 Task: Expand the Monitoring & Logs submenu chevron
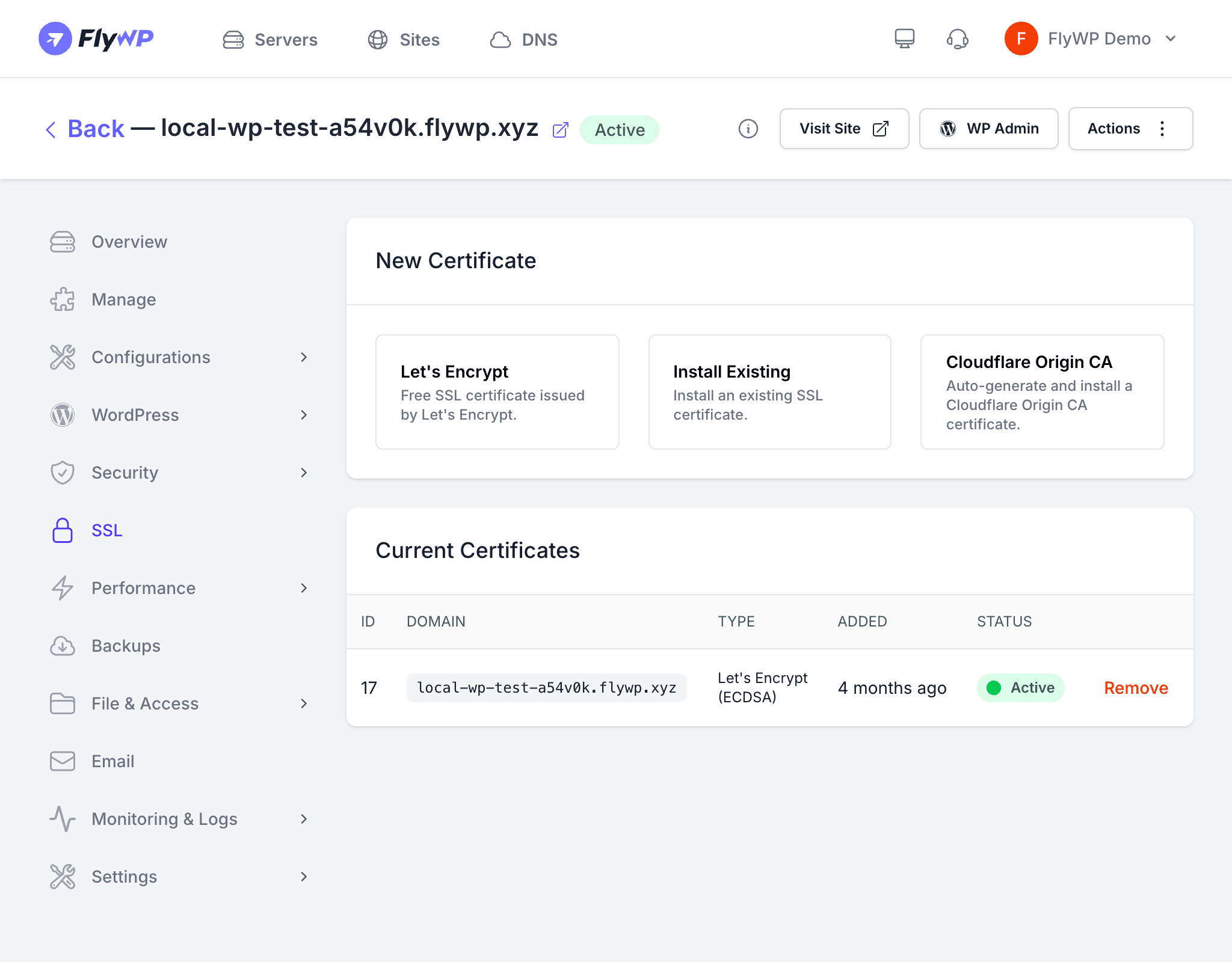click(304, 819)
